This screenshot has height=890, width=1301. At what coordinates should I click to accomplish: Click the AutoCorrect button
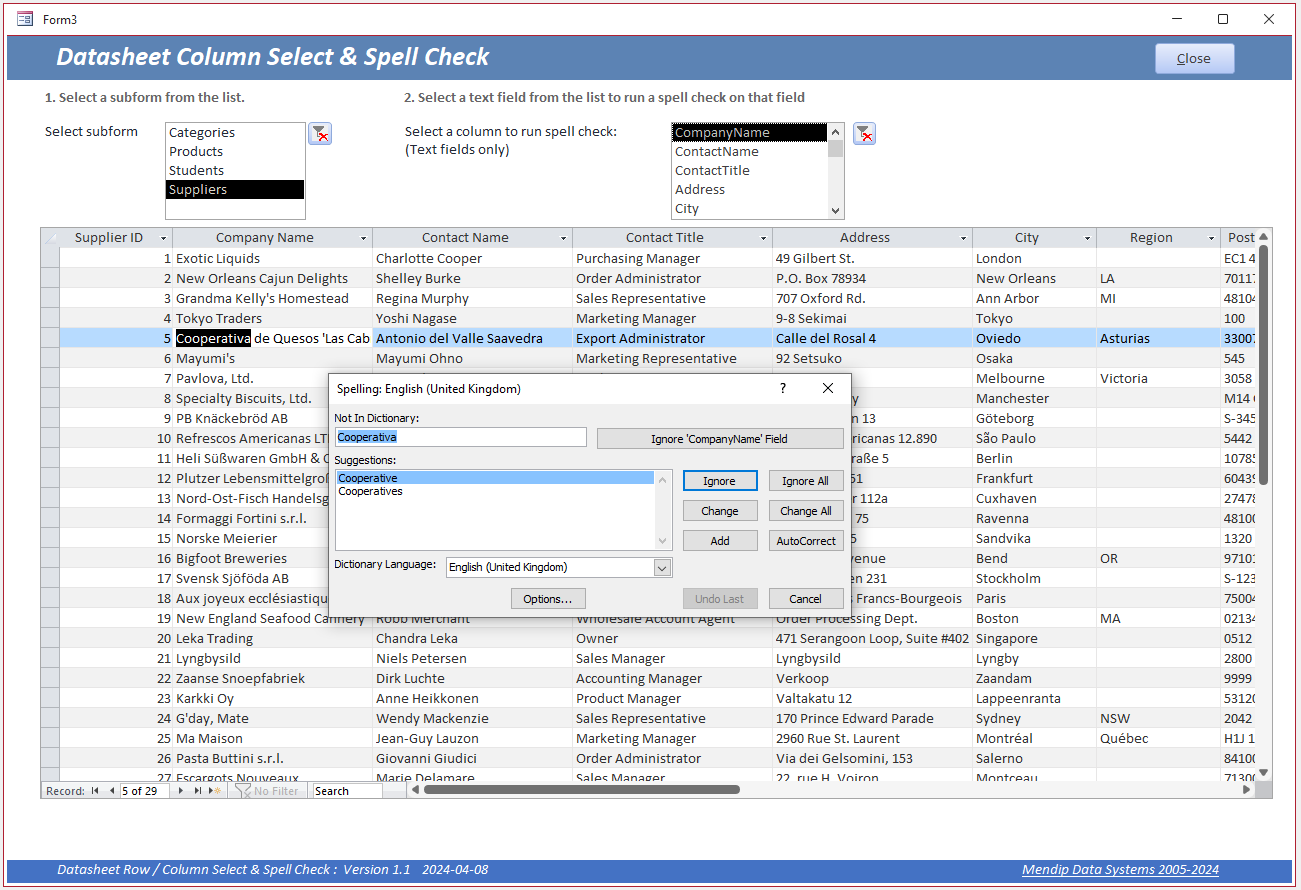806,541
